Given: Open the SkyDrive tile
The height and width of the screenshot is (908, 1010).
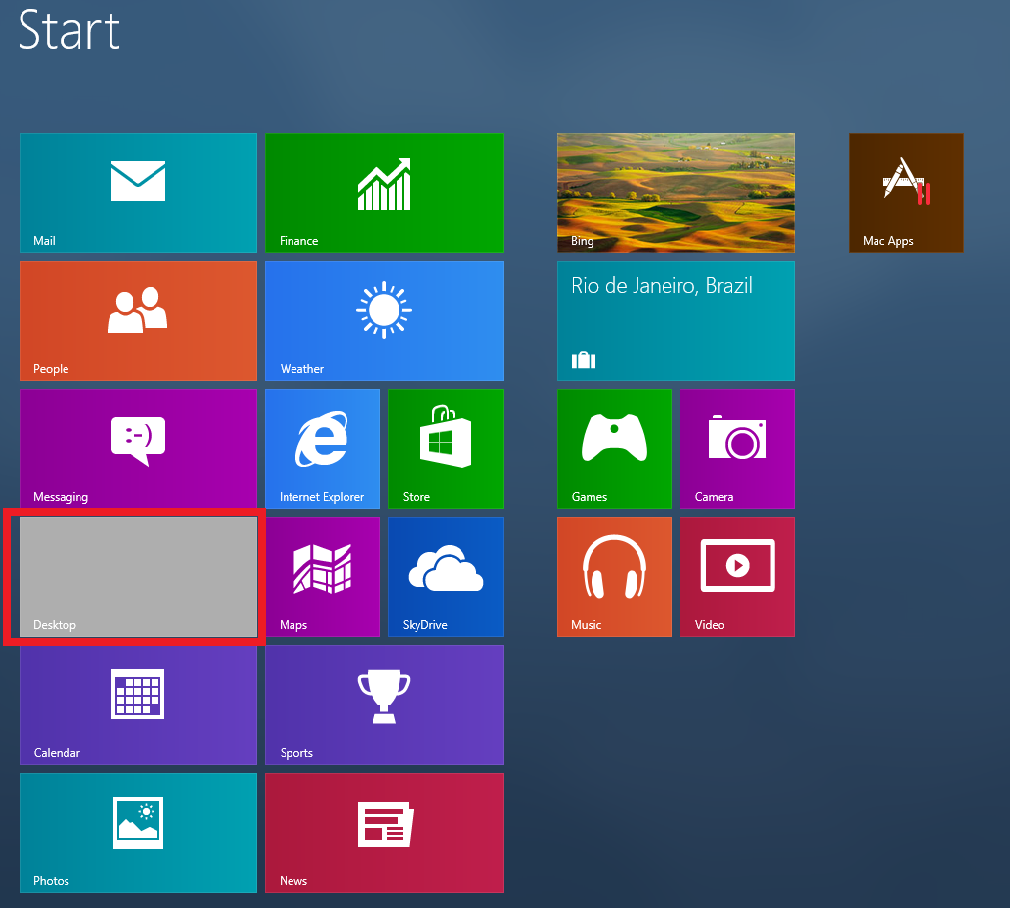Looking at the screenshot, I should (446, 577).
